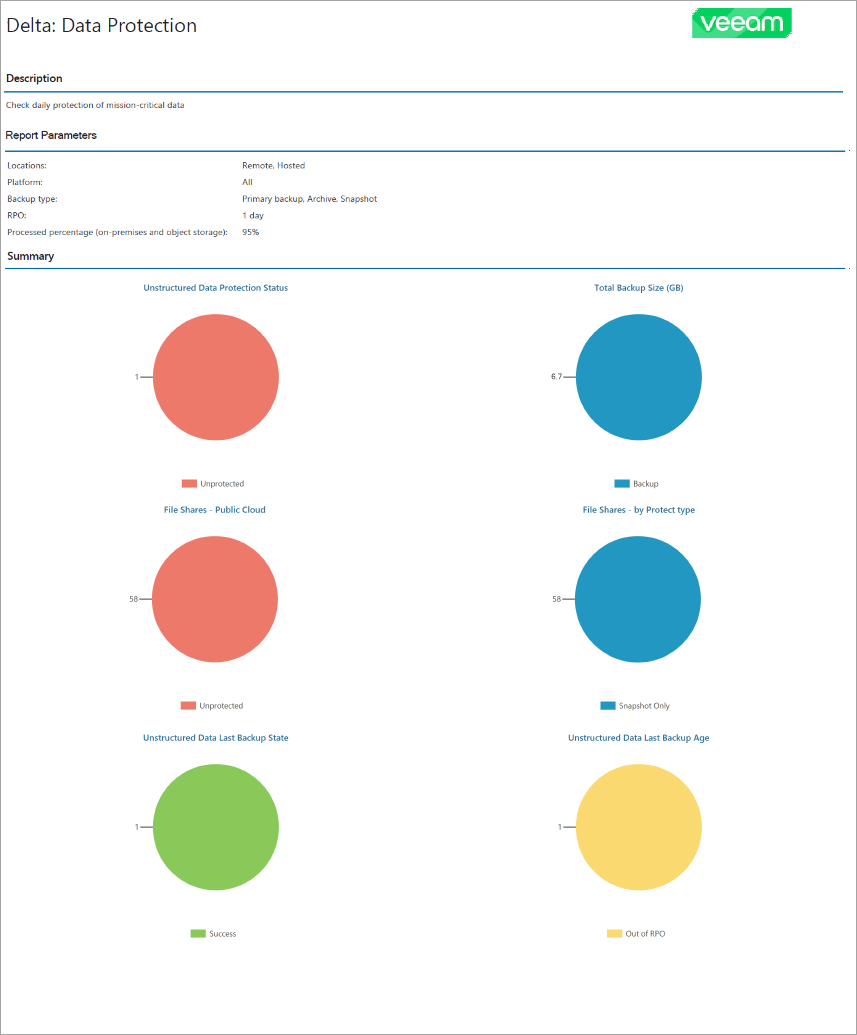This screenshot has height=1035, width=857.
Task: Click the Report Parameters heading
Action: [51, 135]
